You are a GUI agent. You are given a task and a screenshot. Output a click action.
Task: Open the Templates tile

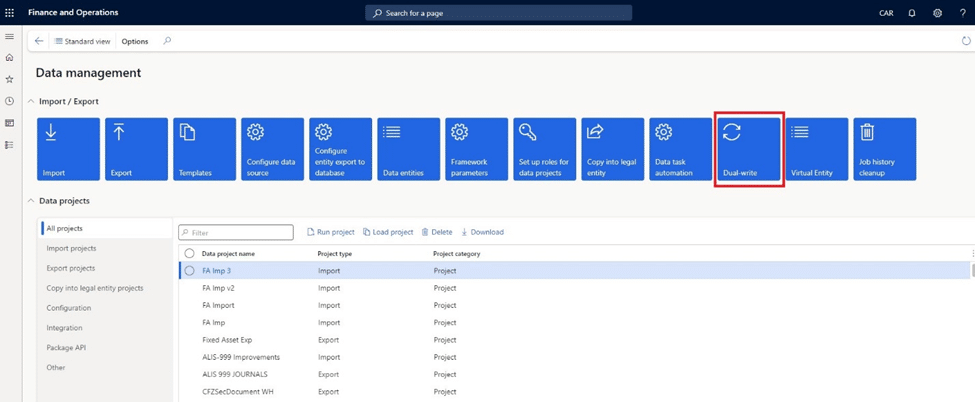205,149
